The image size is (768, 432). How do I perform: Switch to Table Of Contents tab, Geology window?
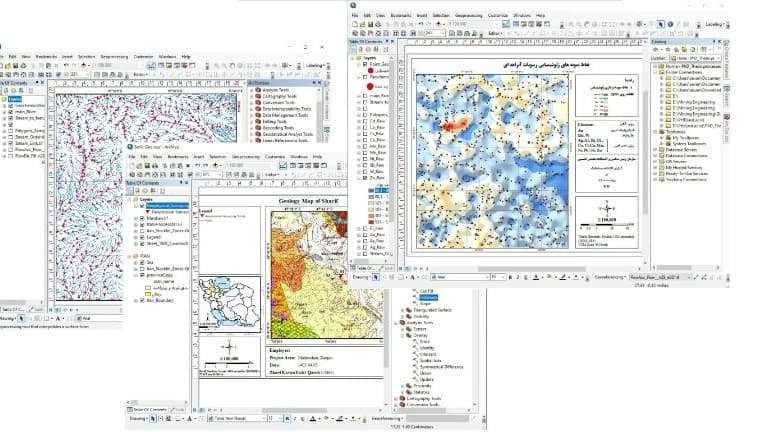pyautogui.click(x=147, y=409)
